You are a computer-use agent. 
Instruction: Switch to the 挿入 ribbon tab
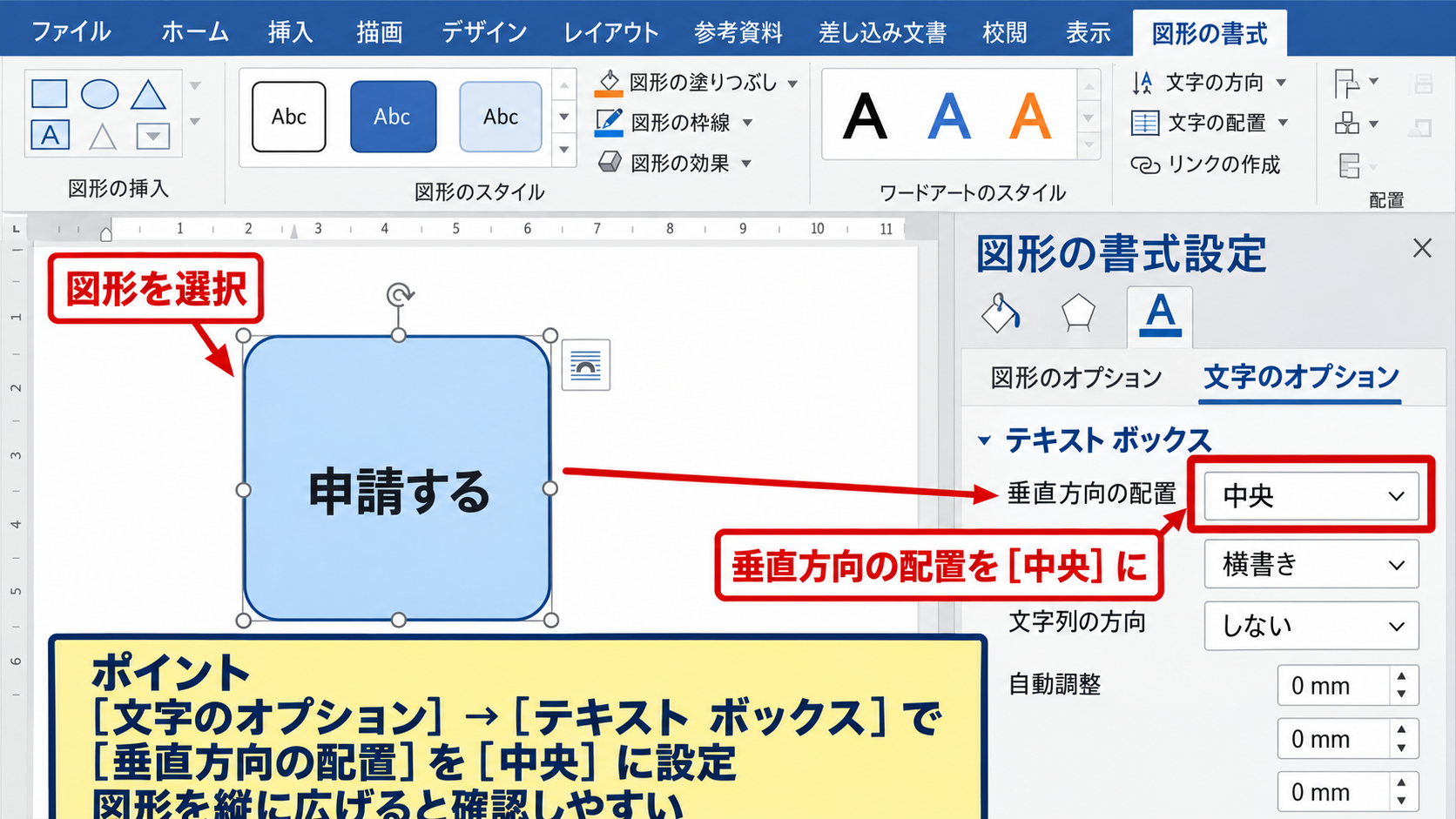click(x=291, y=32)
